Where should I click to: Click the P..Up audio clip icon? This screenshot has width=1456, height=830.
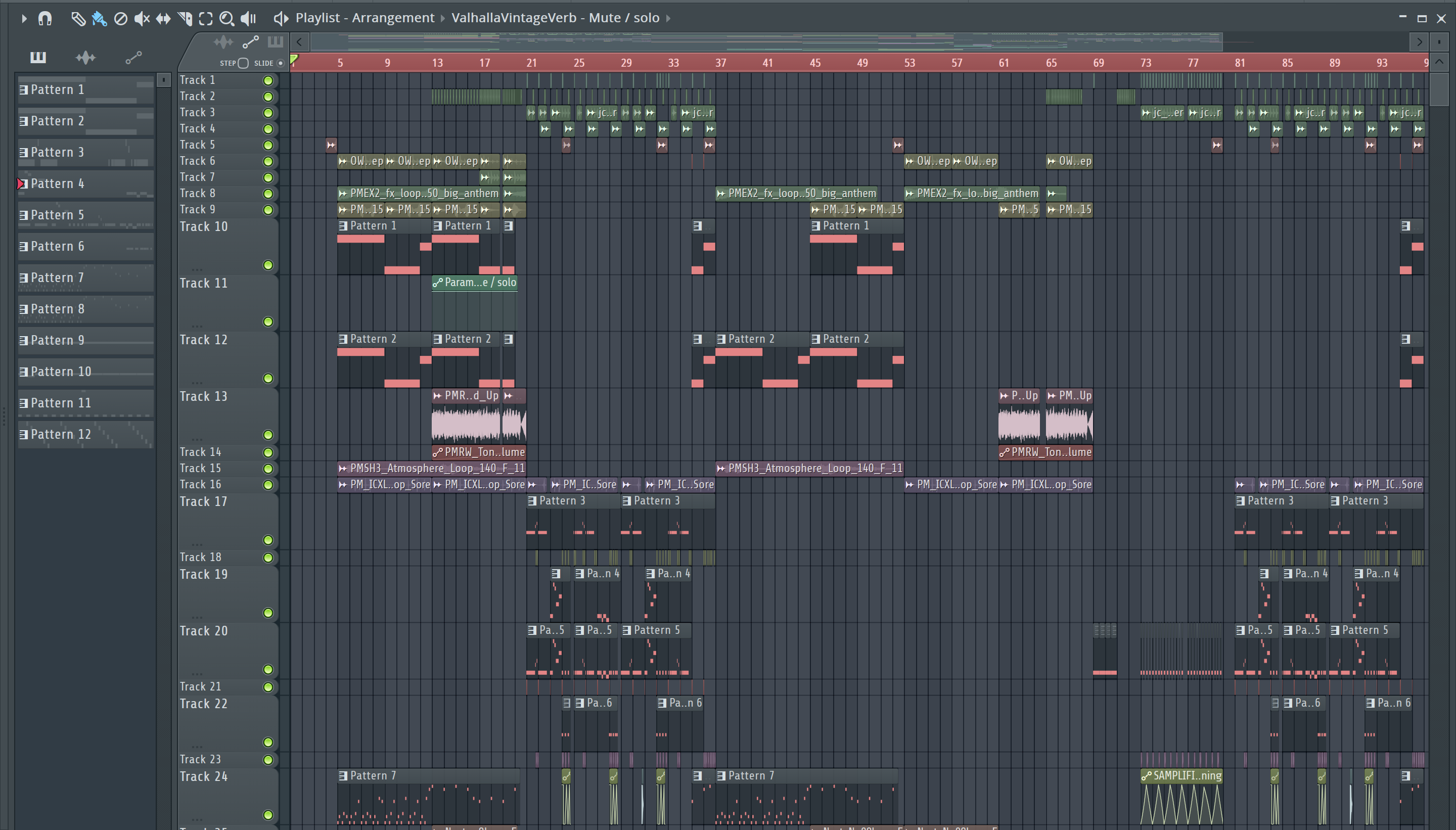(1004, 396)
